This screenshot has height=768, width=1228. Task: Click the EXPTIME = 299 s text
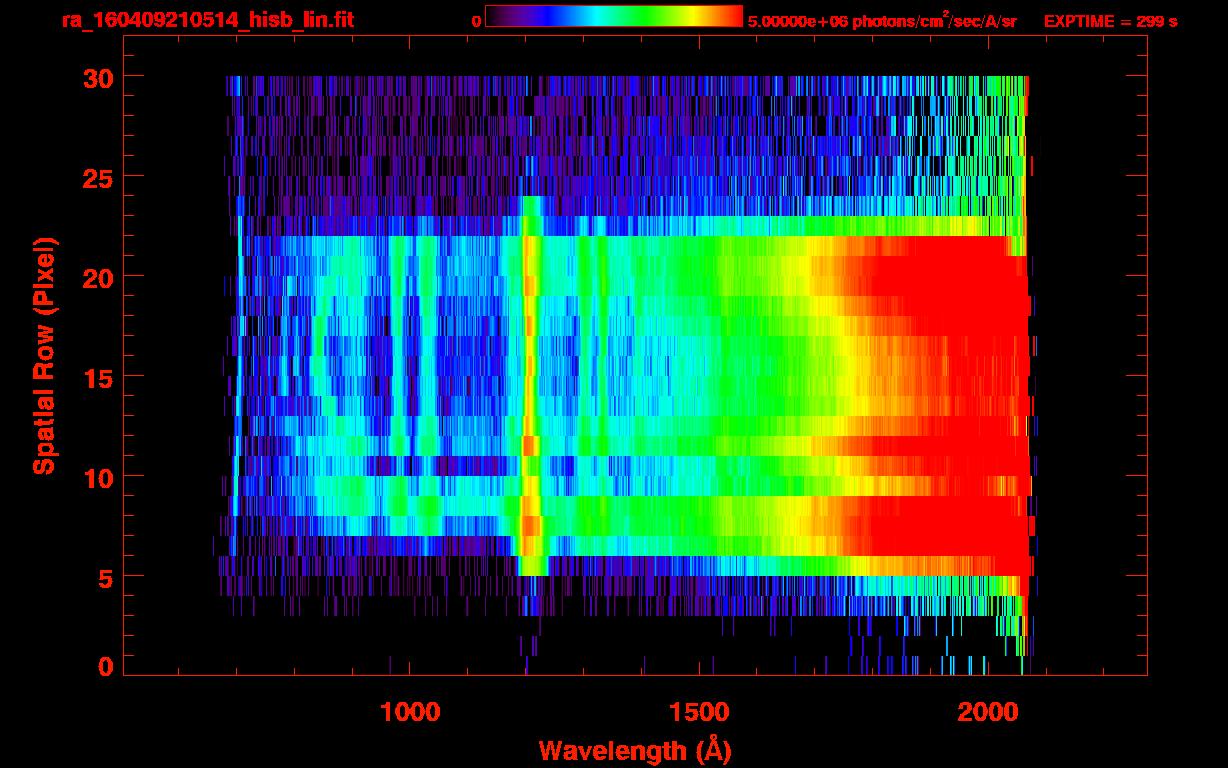pyautogui.click(x=1110, y=21)
